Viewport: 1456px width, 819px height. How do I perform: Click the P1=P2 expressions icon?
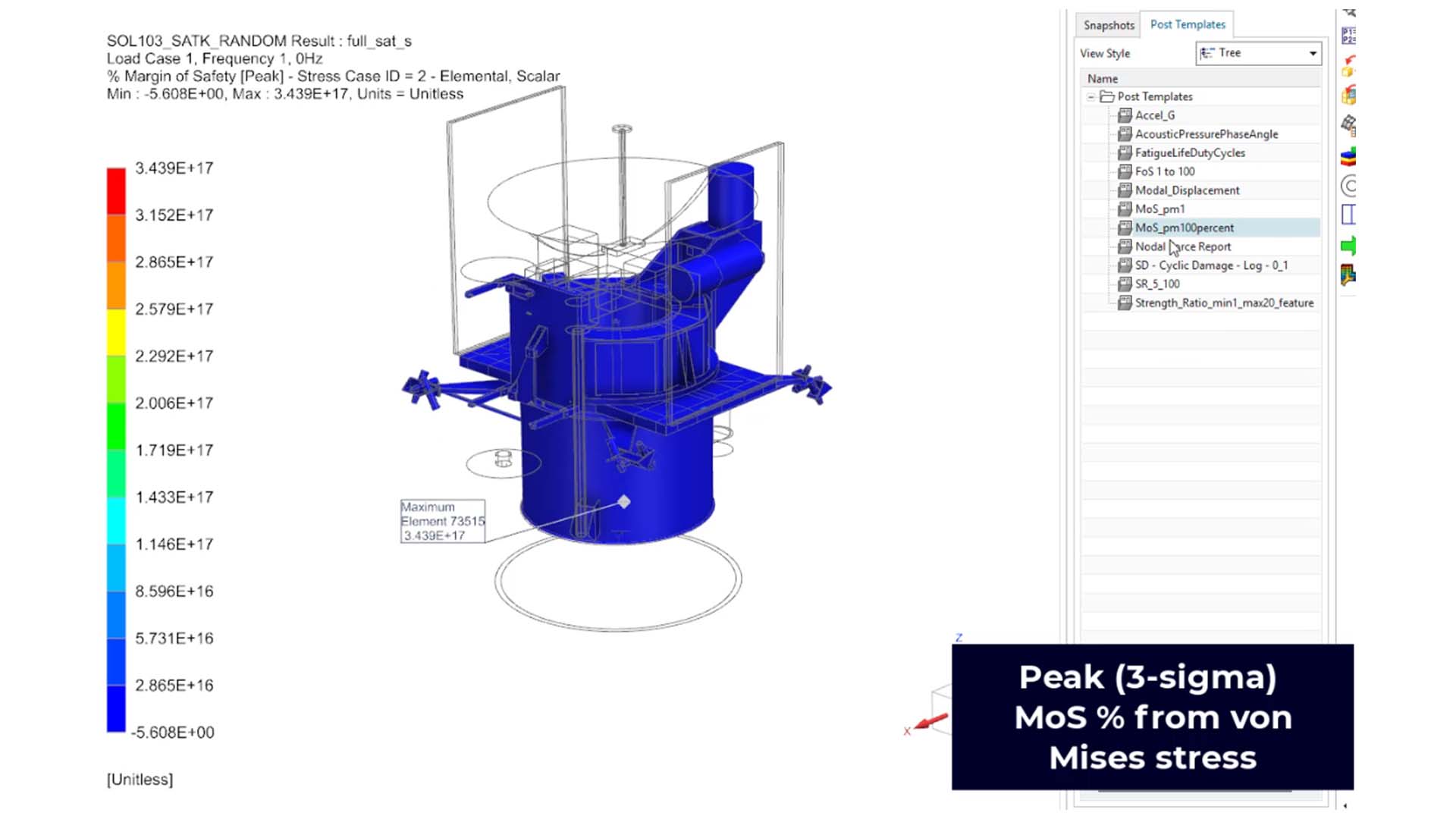(1348, 35)
